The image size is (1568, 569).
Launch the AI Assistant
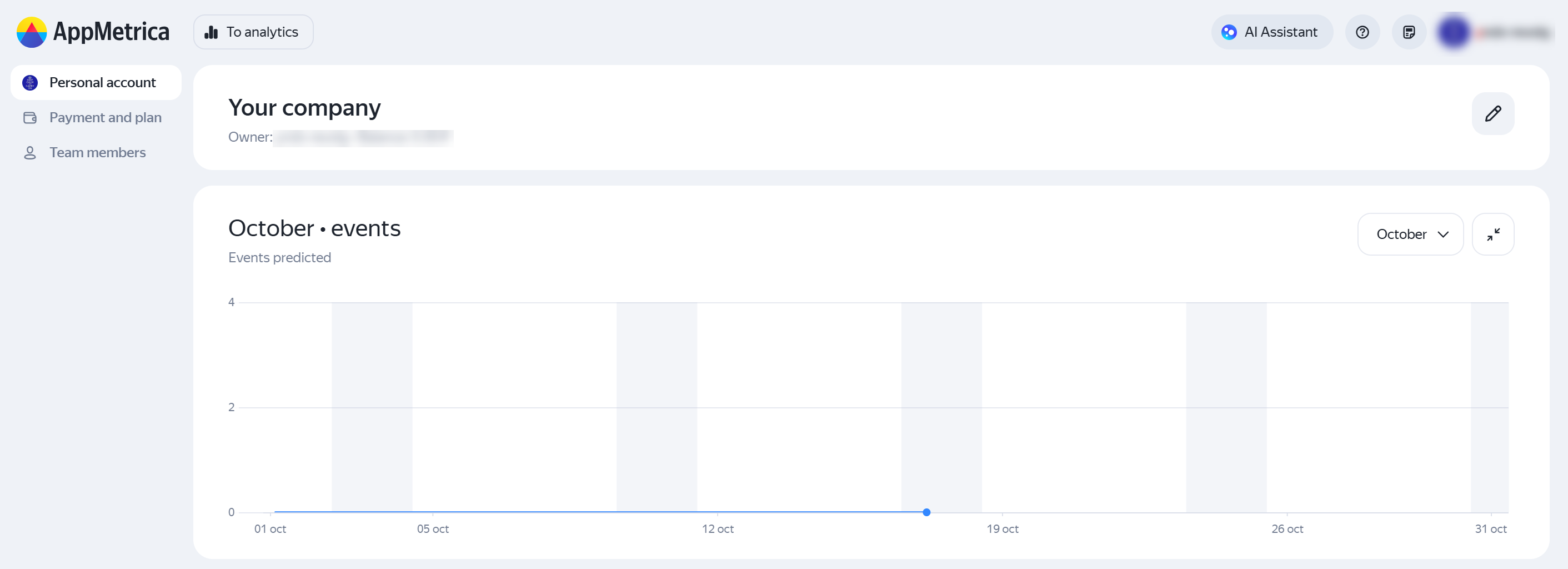pyautogui.click(x=1271, y=32)
